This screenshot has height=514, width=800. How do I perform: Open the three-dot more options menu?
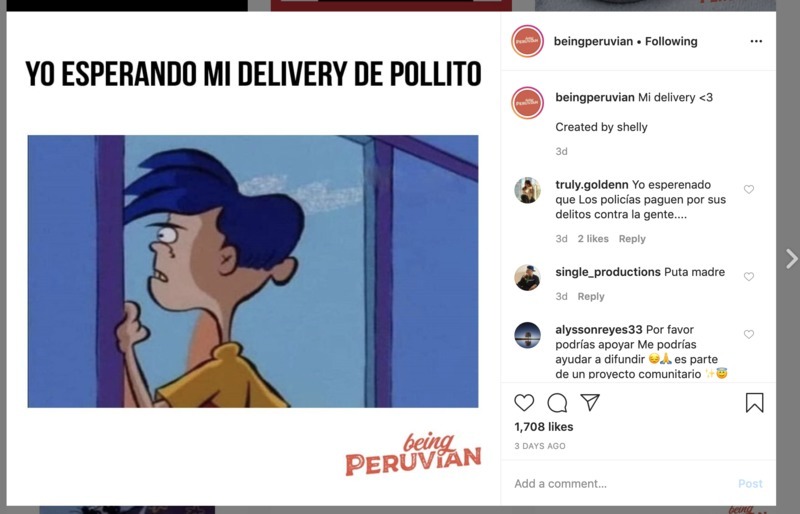pyautogui.click(x=756, y=41)
